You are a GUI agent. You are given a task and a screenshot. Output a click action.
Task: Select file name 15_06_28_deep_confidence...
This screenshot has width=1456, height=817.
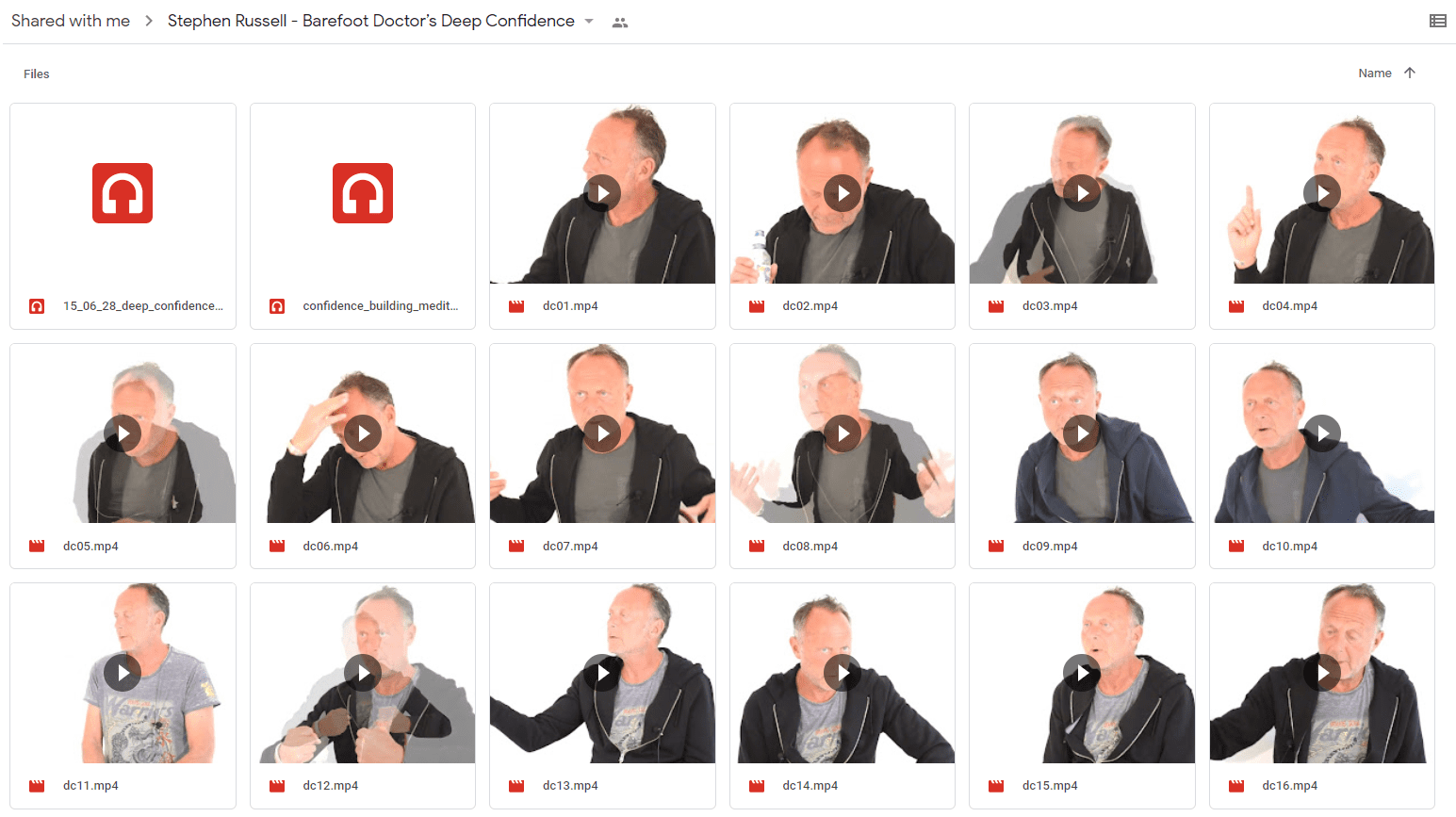coord(143,306)
